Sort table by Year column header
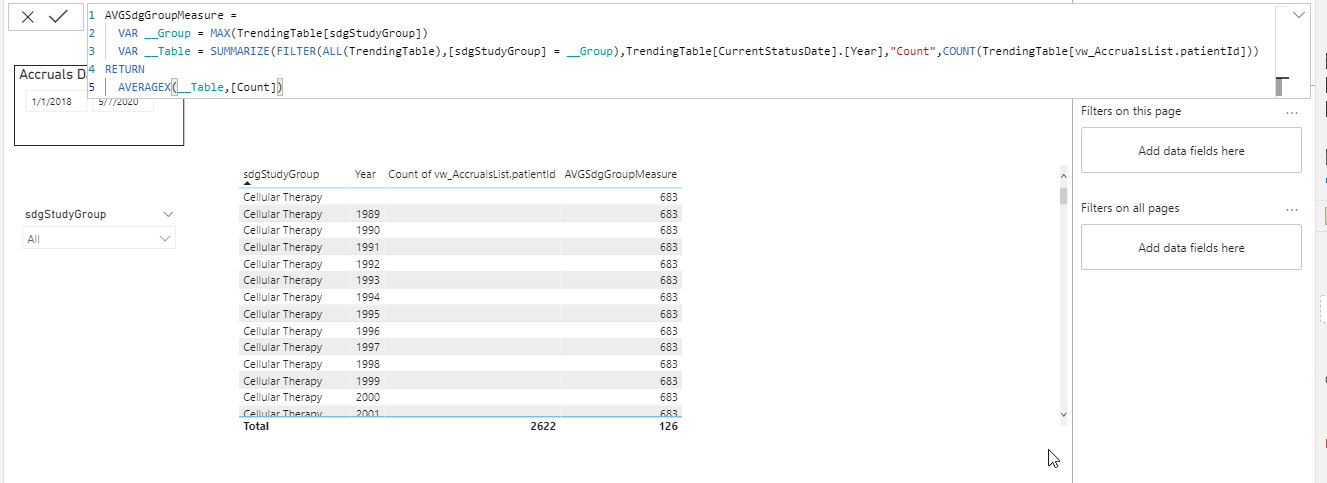This screenshot has height=483, width=1327. pos(366,174)
